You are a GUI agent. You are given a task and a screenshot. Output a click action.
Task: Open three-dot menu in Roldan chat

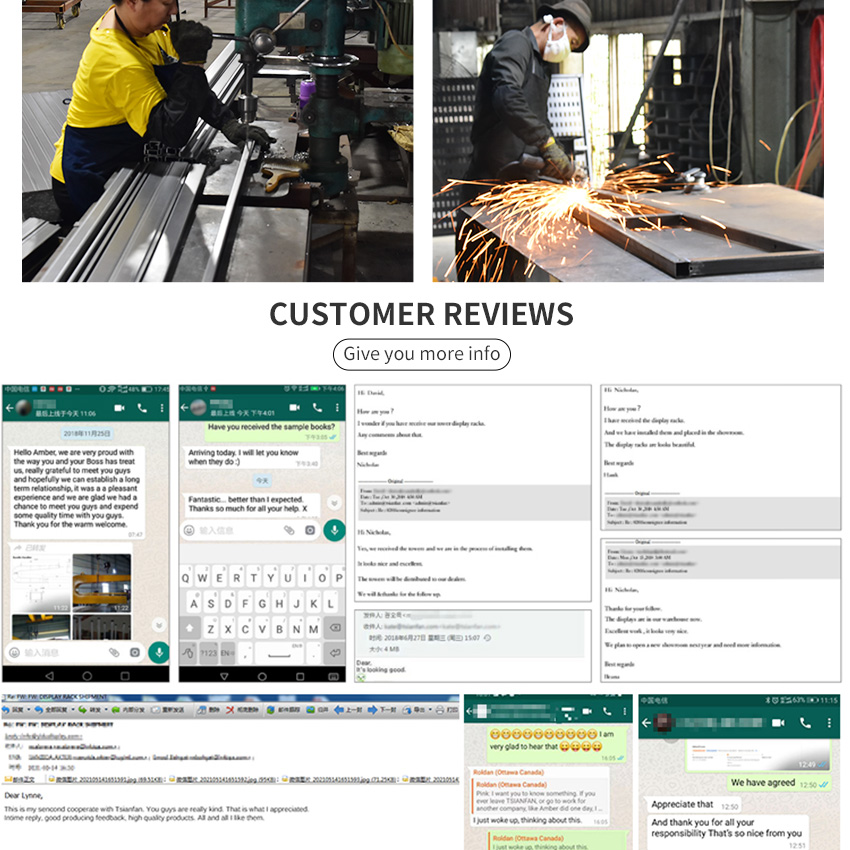pyautogui.click(x=624, y=711)
